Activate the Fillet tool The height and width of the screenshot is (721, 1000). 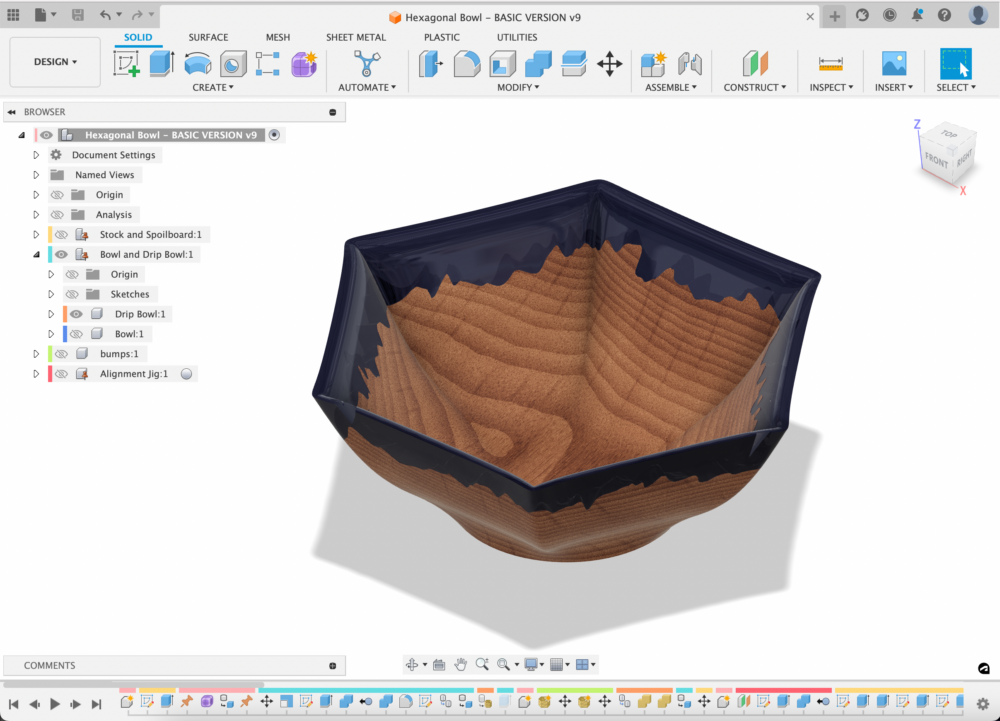coord(467,64)
